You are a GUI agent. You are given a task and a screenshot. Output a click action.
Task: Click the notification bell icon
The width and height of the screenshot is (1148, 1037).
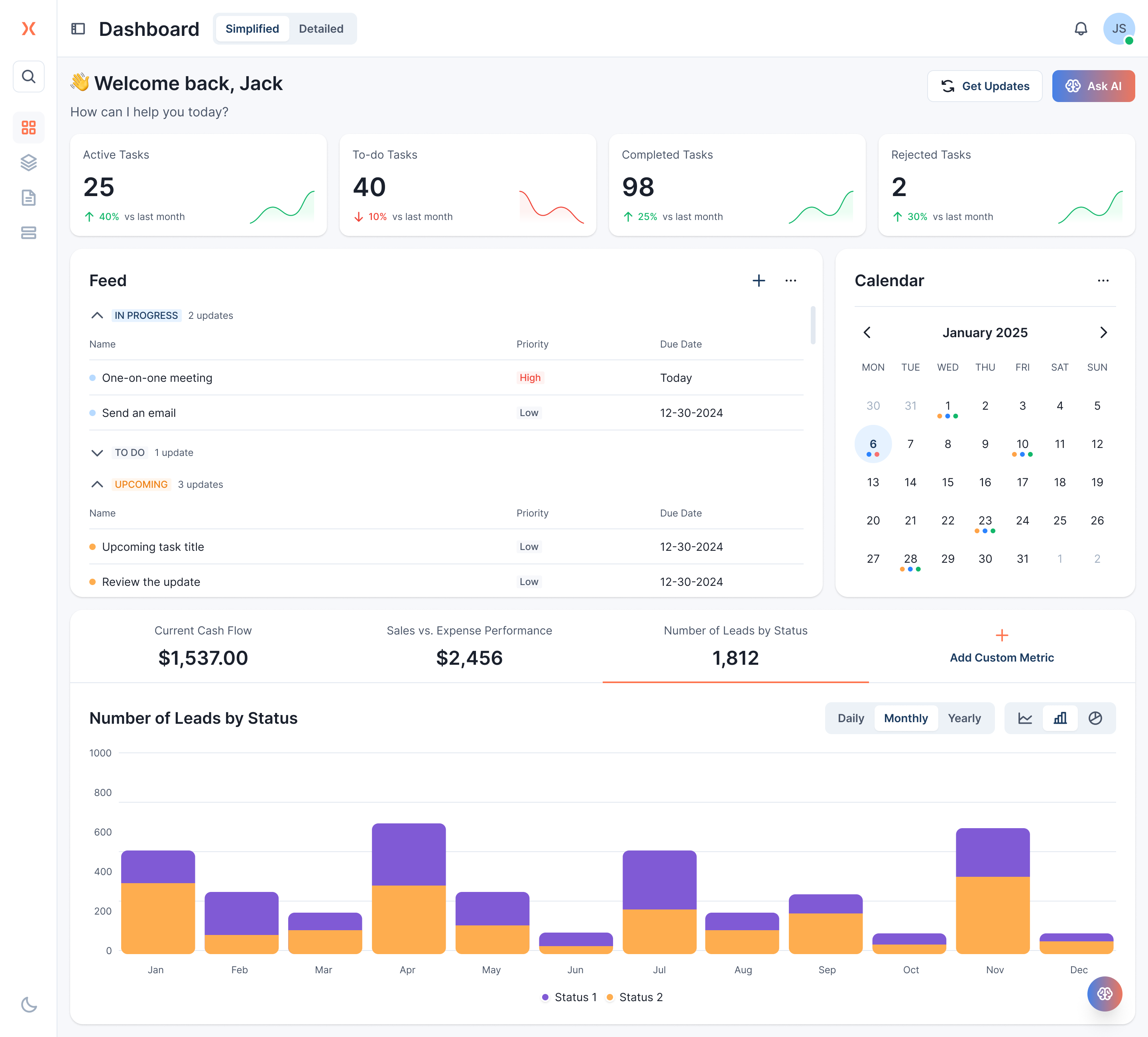point(1080,28)
